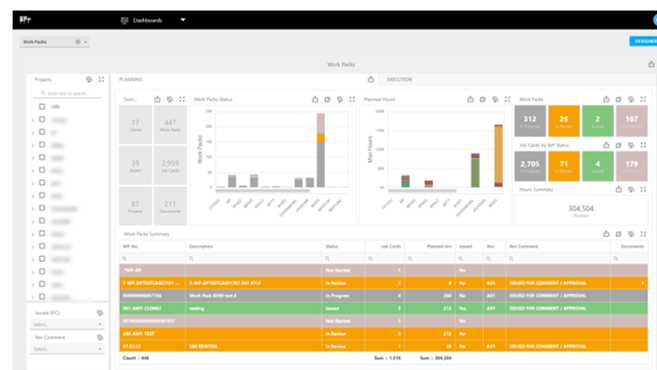Screen dimensions: 657x370
Task: Maximize the Work Packs Summary grid
Action: point(643,234)
